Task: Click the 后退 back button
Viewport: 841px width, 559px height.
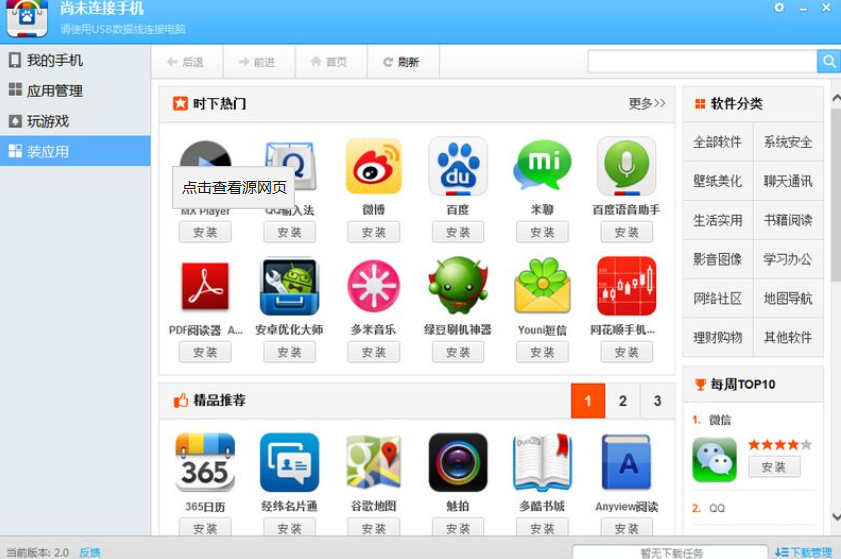Action: pyautogui.click(x=187, y=62)
